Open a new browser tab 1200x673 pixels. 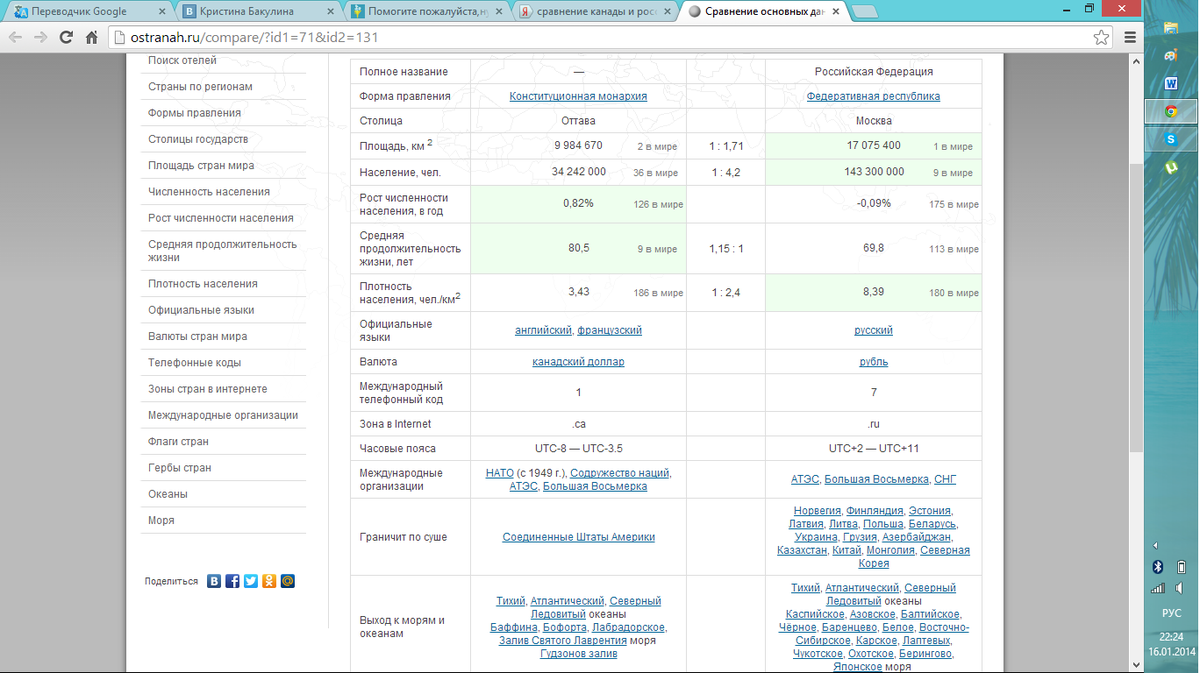click(x=865, y=12)
